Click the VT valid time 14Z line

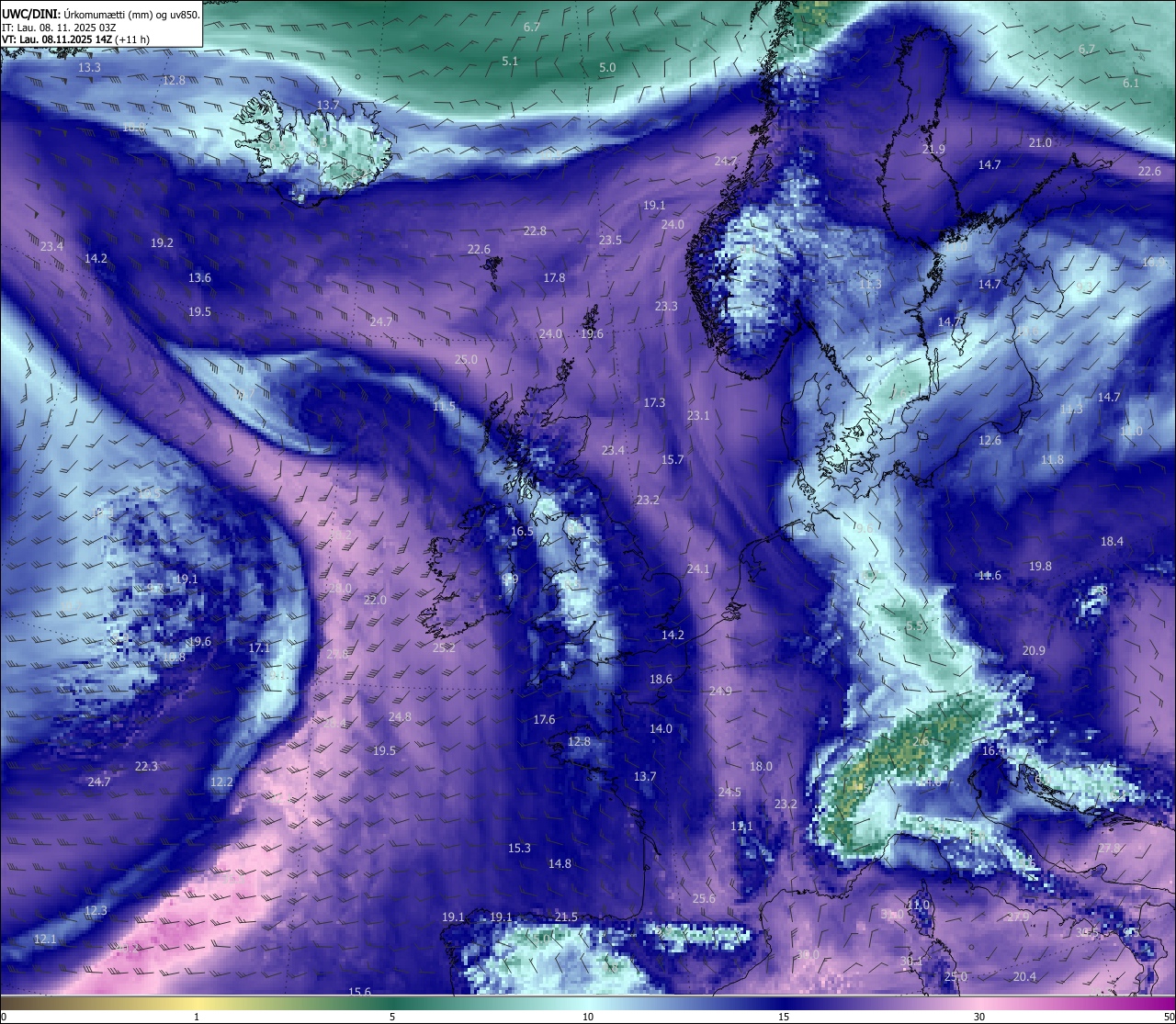coord(75,39)
